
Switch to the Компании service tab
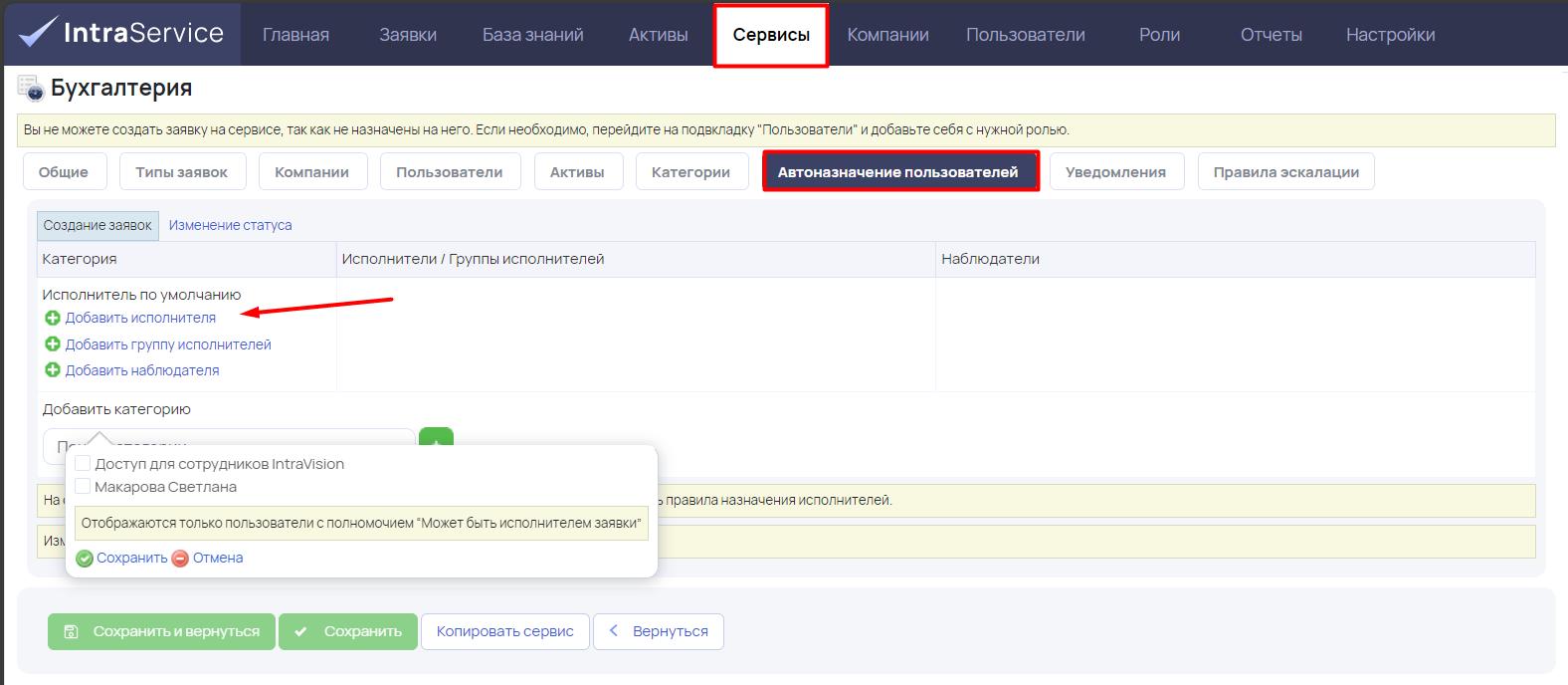(311, 171)
